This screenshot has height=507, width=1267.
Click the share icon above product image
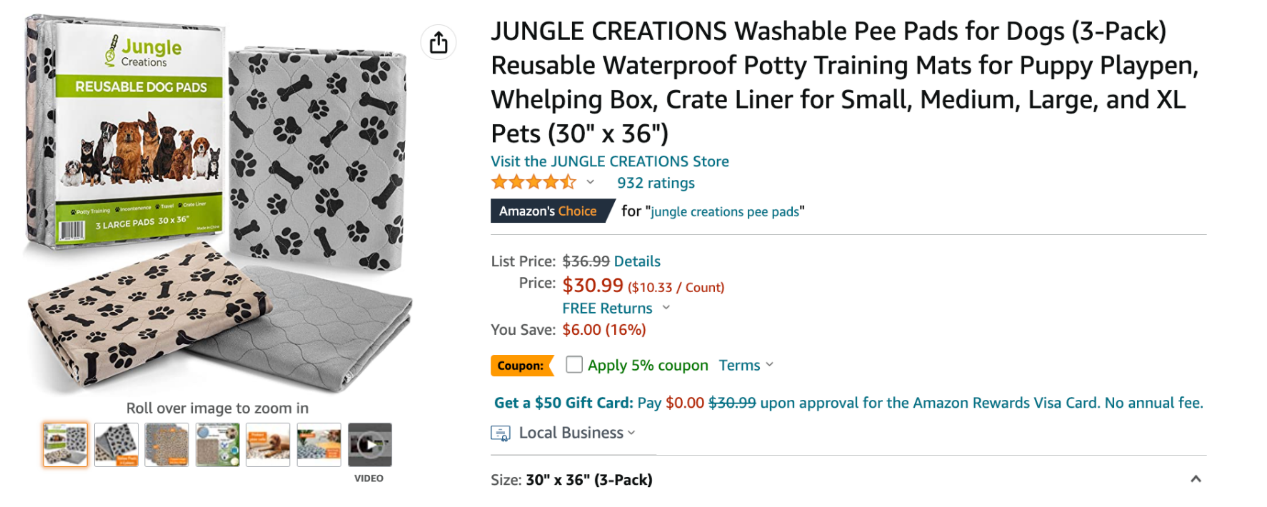click(438, 42)
